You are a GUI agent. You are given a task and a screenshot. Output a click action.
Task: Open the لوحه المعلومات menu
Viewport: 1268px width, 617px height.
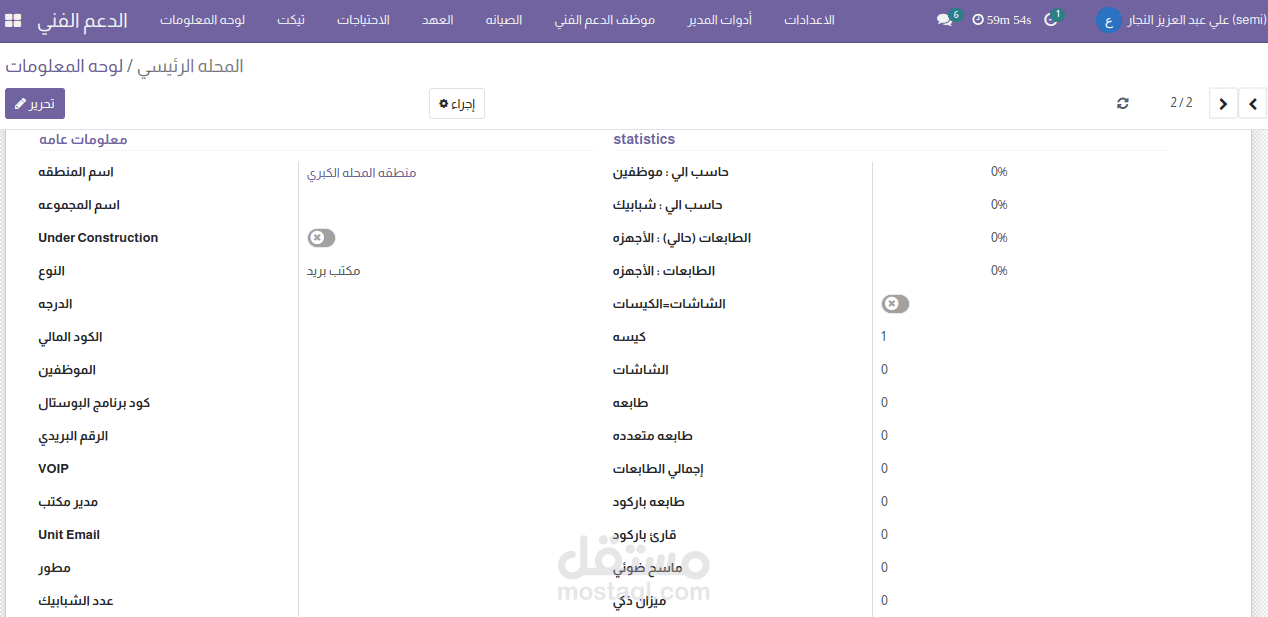pos(203,20)
